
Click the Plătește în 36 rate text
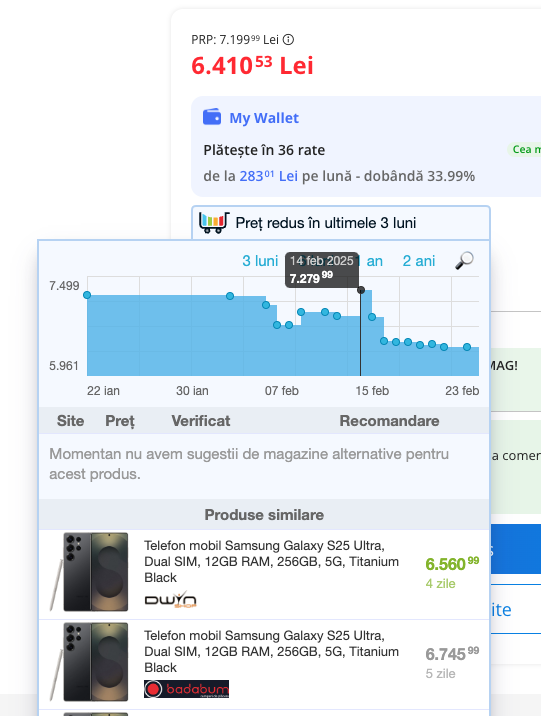point(264,150)
